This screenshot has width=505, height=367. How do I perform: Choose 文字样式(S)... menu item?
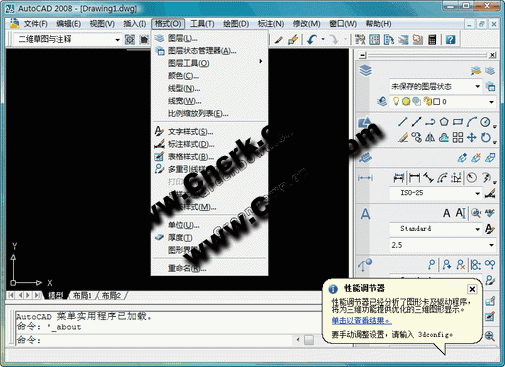click(x=210, y=132)
